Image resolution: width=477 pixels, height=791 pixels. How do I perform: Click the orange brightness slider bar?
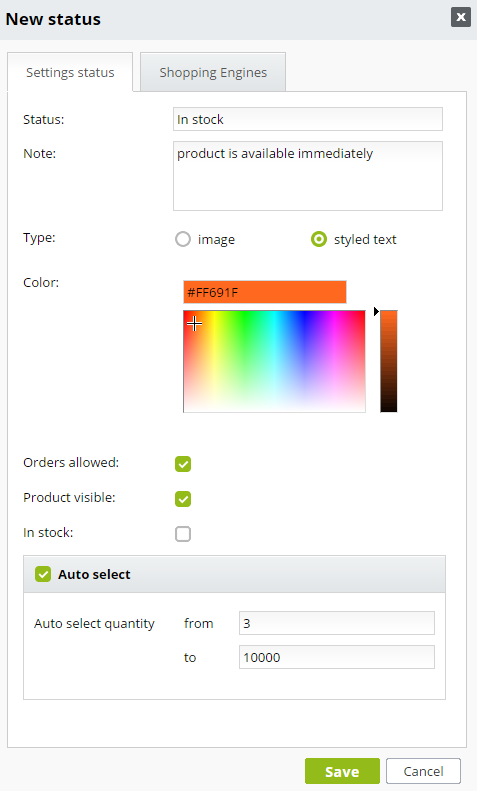coord(389,361)
